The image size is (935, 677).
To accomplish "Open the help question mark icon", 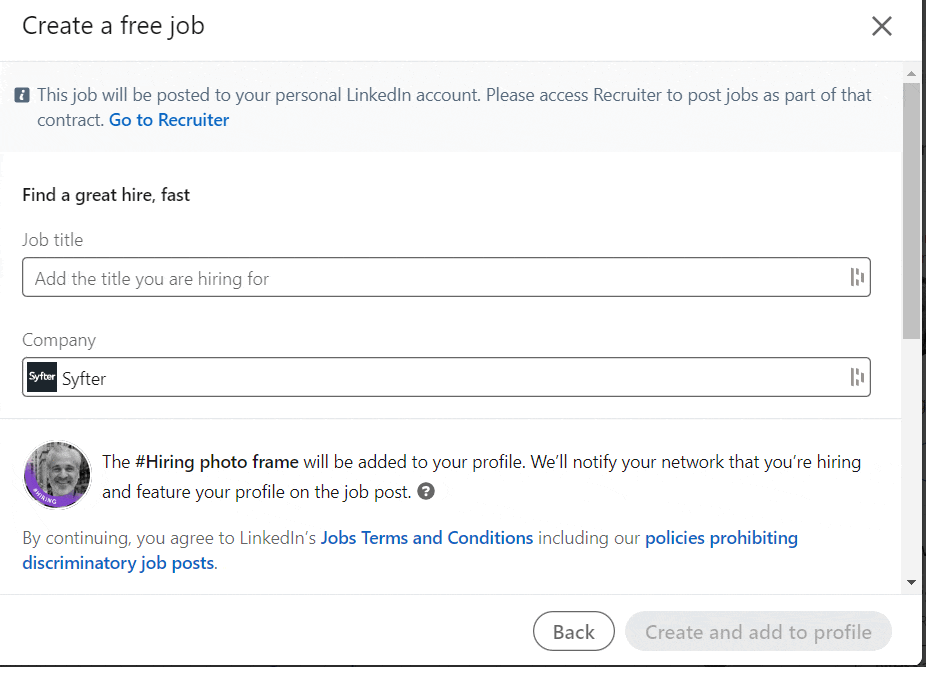I will pyautogui.click(x=426, y=491).
